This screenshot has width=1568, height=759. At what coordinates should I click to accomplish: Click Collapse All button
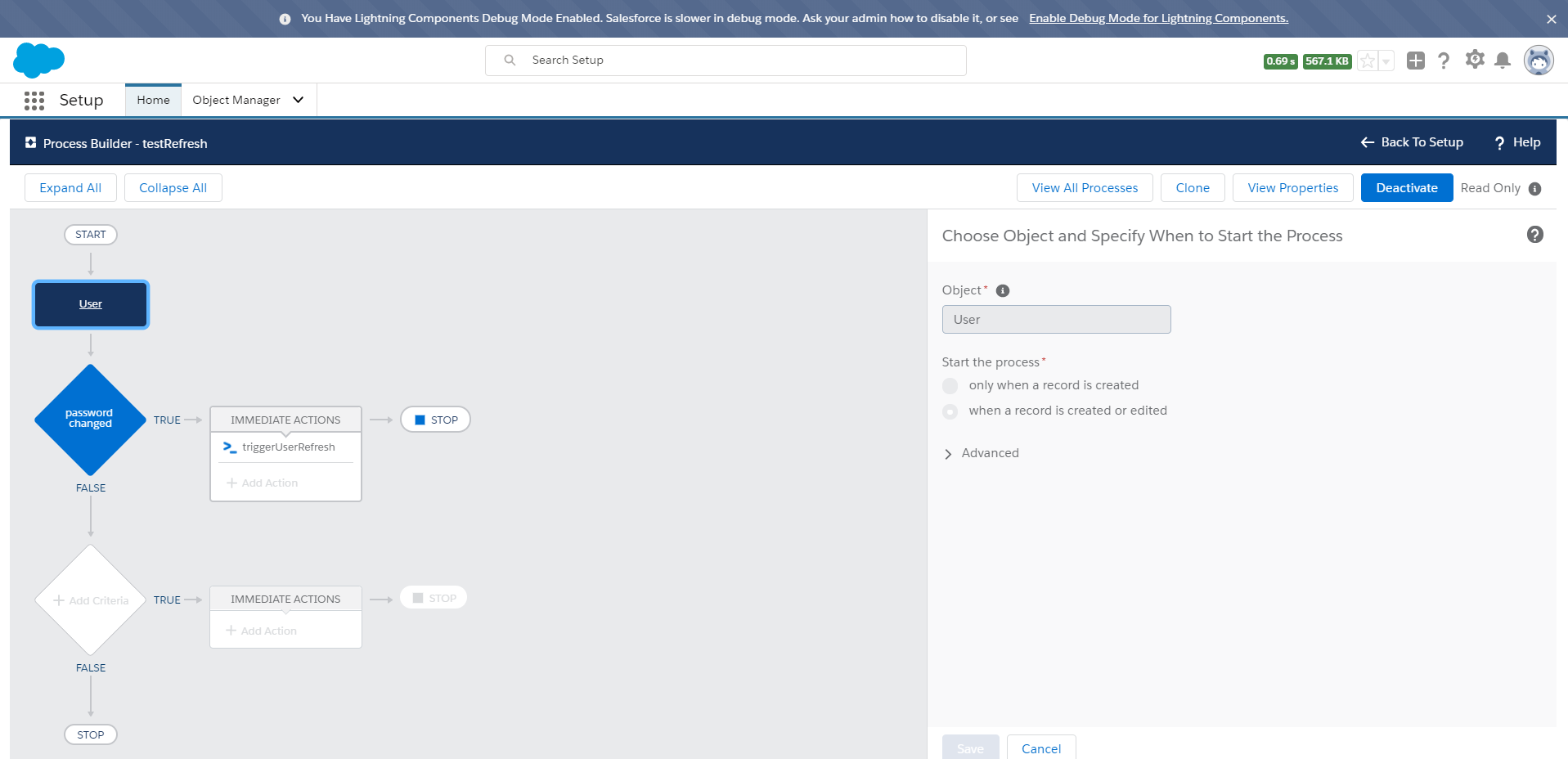tap(173, 187)
